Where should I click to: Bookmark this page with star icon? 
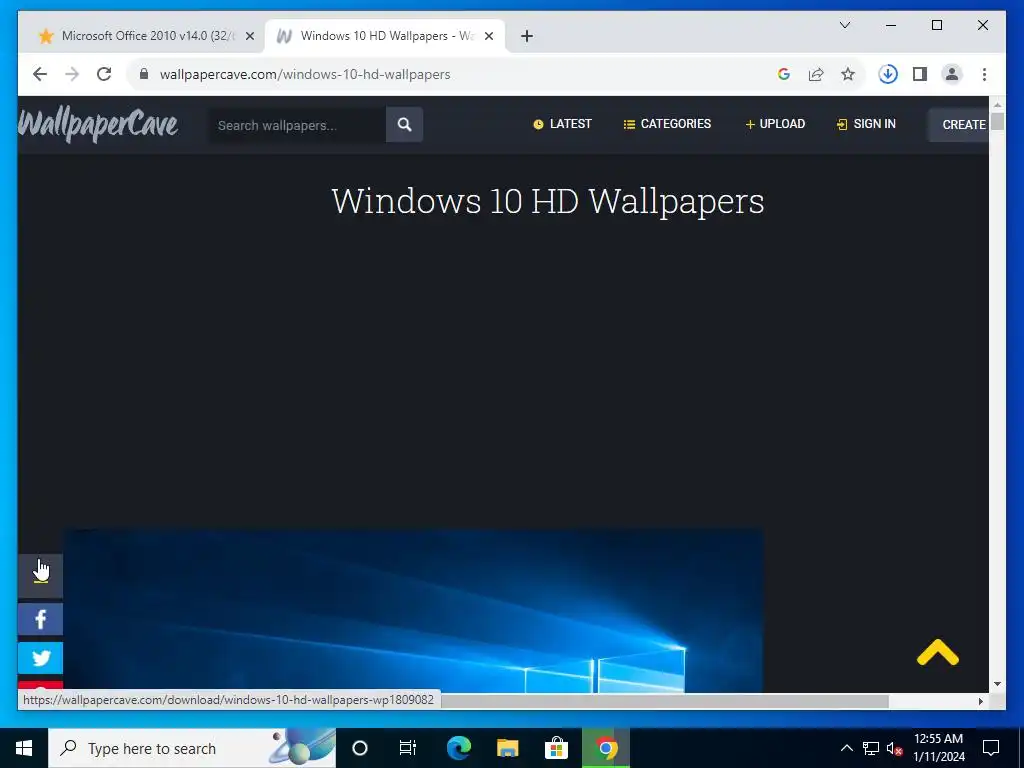click(848, 74)
